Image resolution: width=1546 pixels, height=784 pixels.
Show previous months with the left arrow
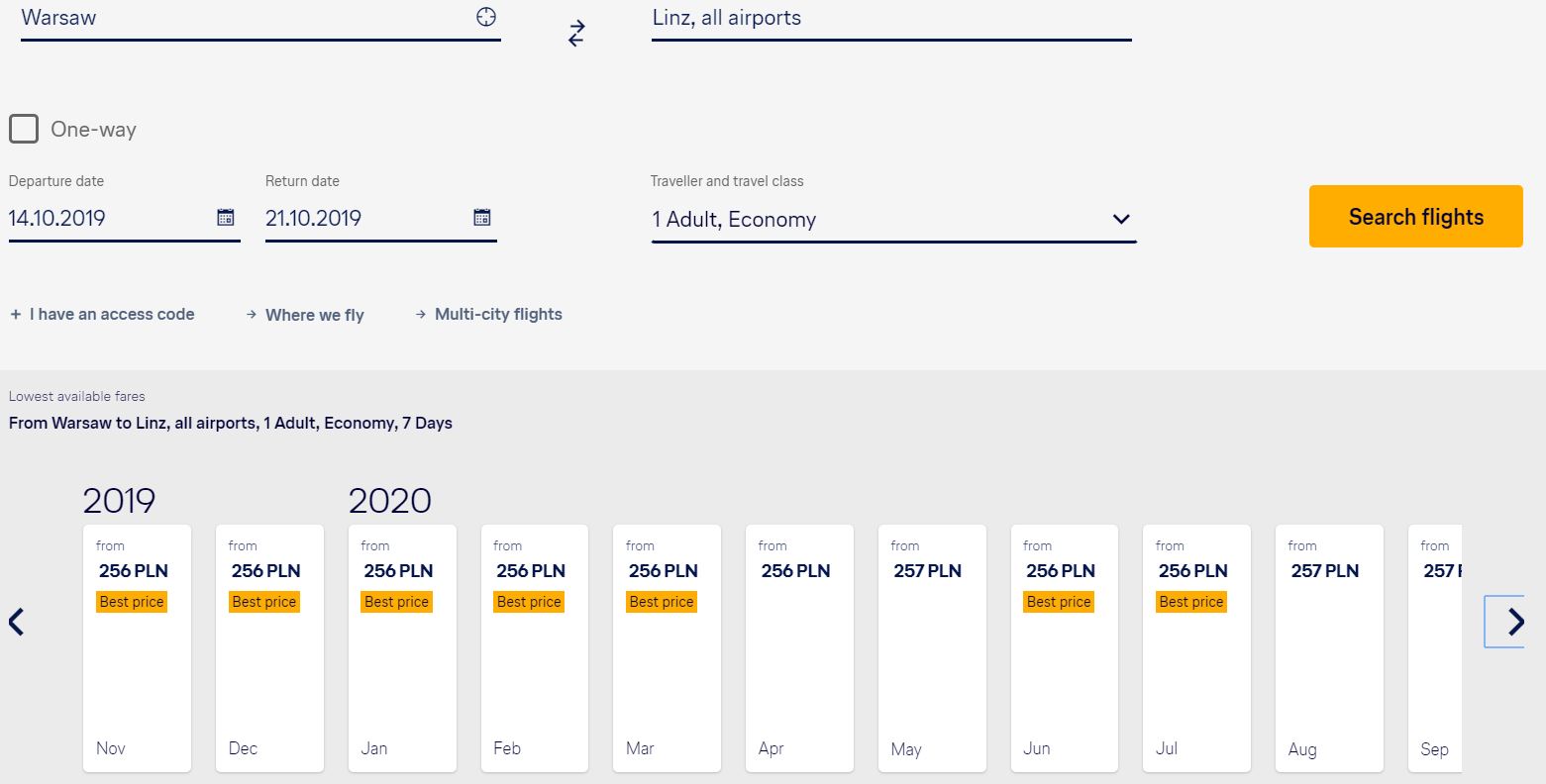coord(16,622)
